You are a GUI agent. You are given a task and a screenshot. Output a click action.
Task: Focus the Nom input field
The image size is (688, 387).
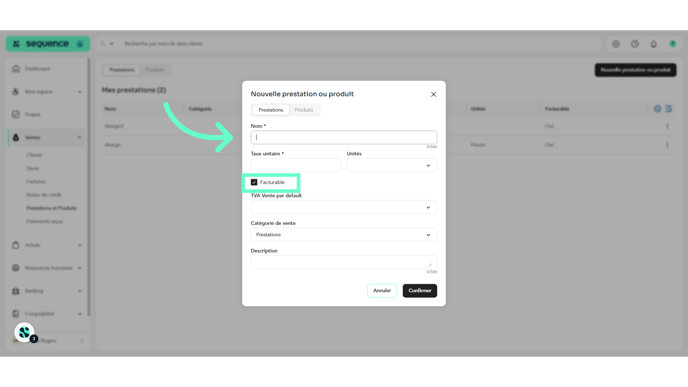(x=344, y=137)
